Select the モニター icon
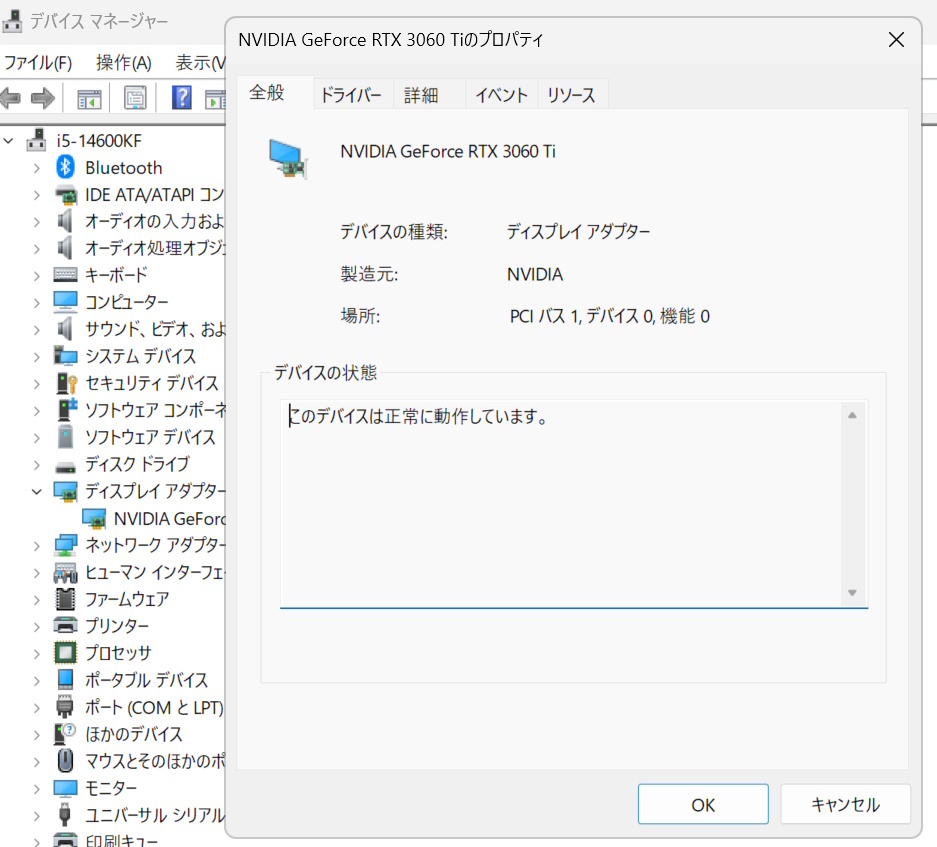The width and height of the screenshot is (937, 847). pos(65,788)
